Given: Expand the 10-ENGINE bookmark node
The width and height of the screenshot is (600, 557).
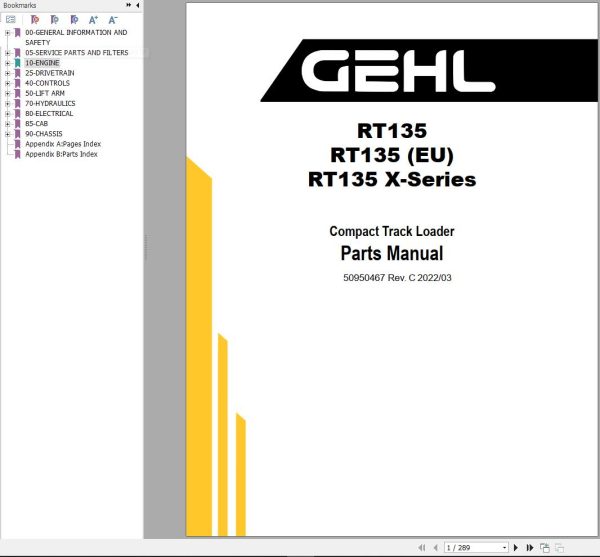Looking at the screenshot, I should [x=7, y=63].
